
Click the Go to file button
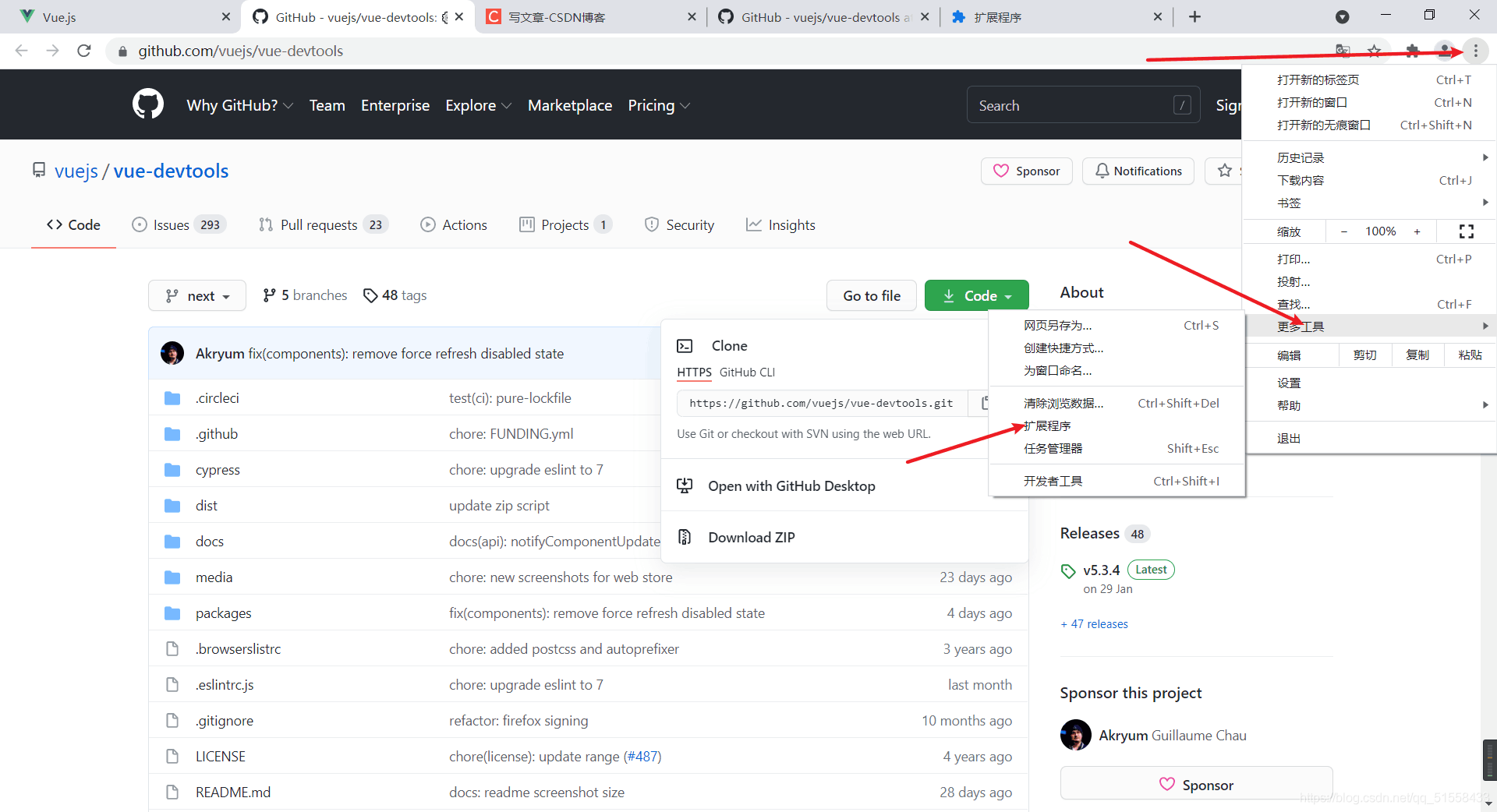872,295
